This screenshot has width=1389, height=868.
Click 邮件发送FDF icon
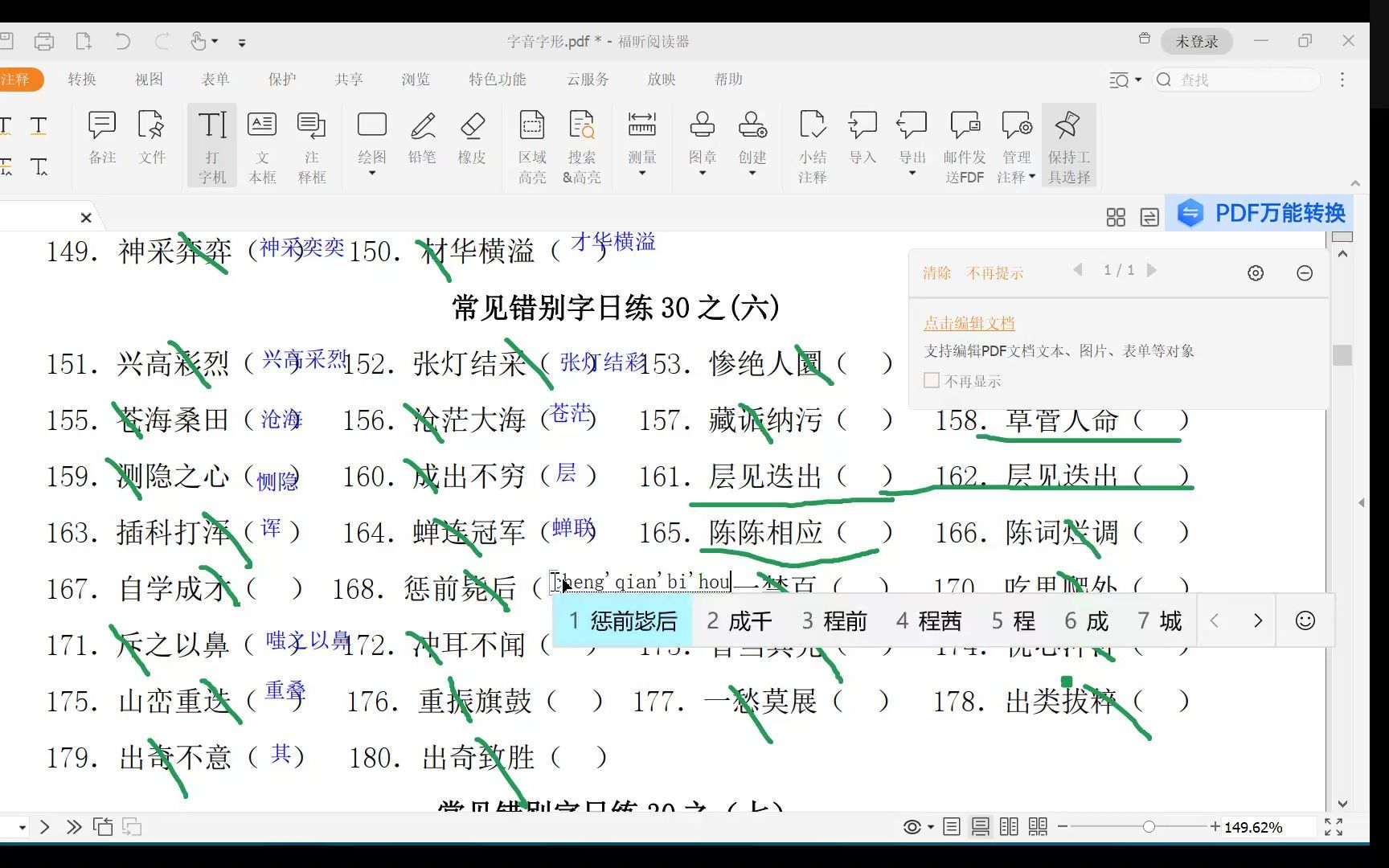click(965, 145)
